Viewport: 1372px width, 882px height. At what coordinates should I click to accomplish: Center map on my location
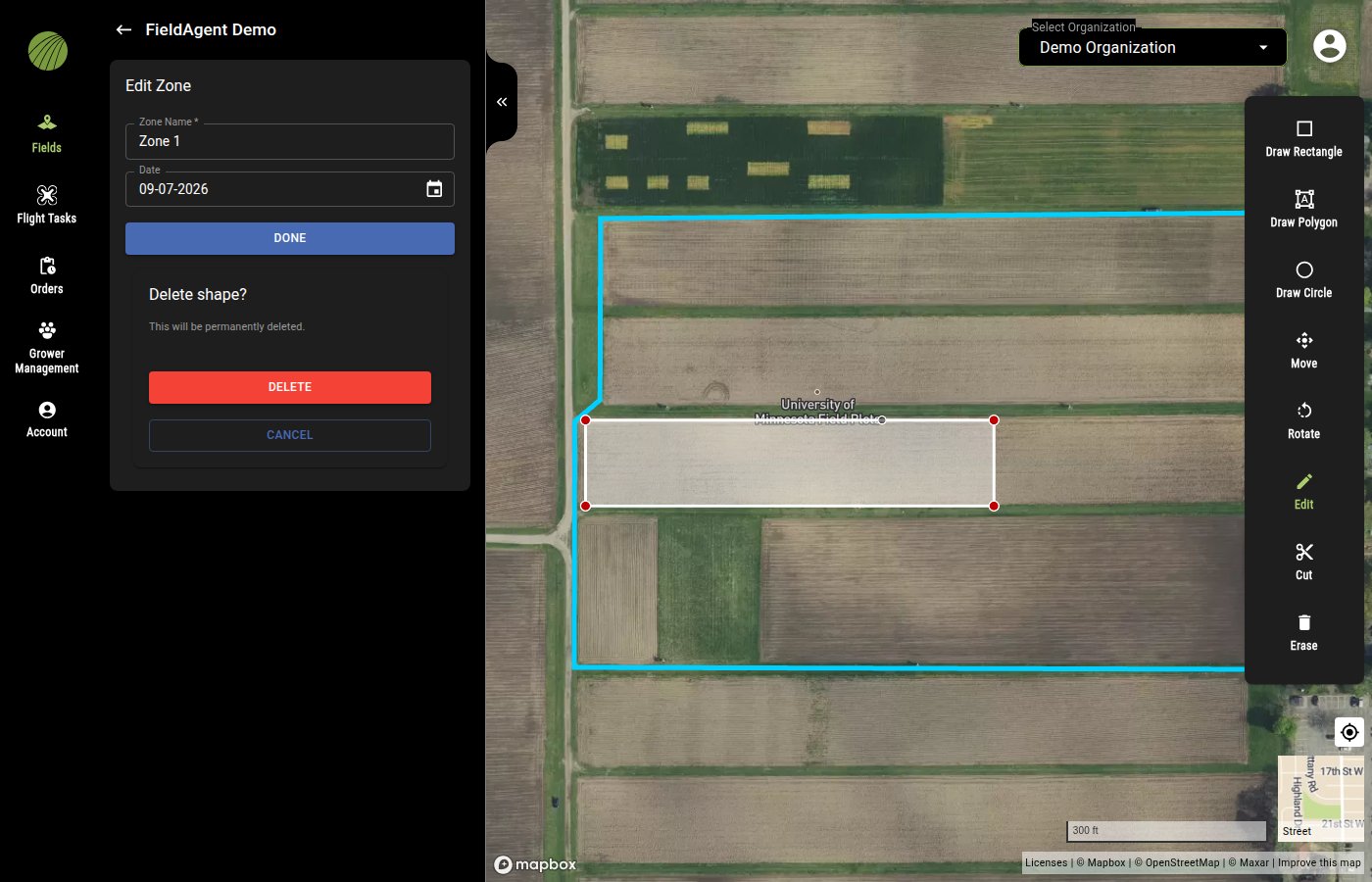click(1349, 732)
